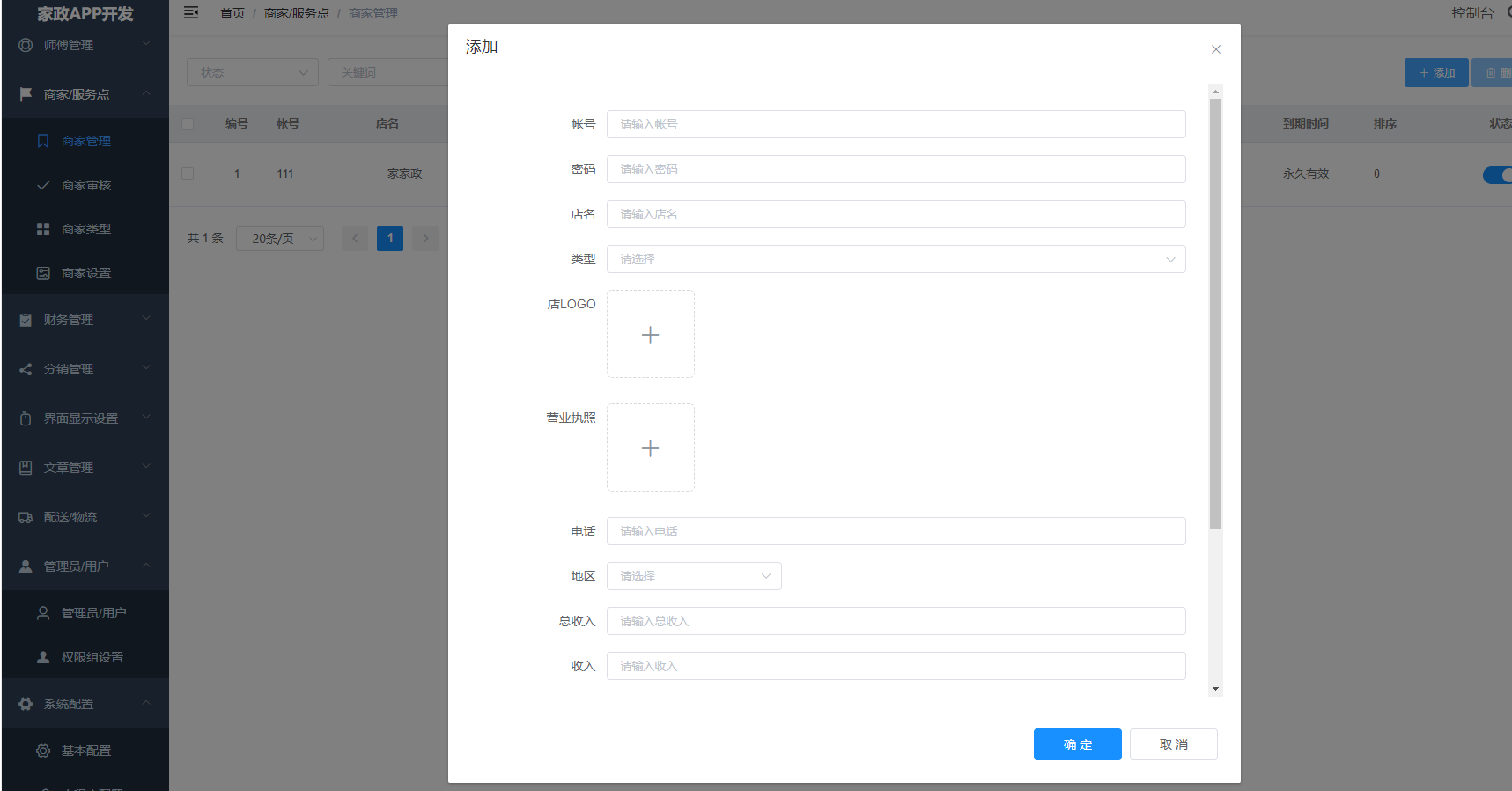Click the bookmark icon next to 商家管理
Viewport: 1512px width, 791px height.
43,141
